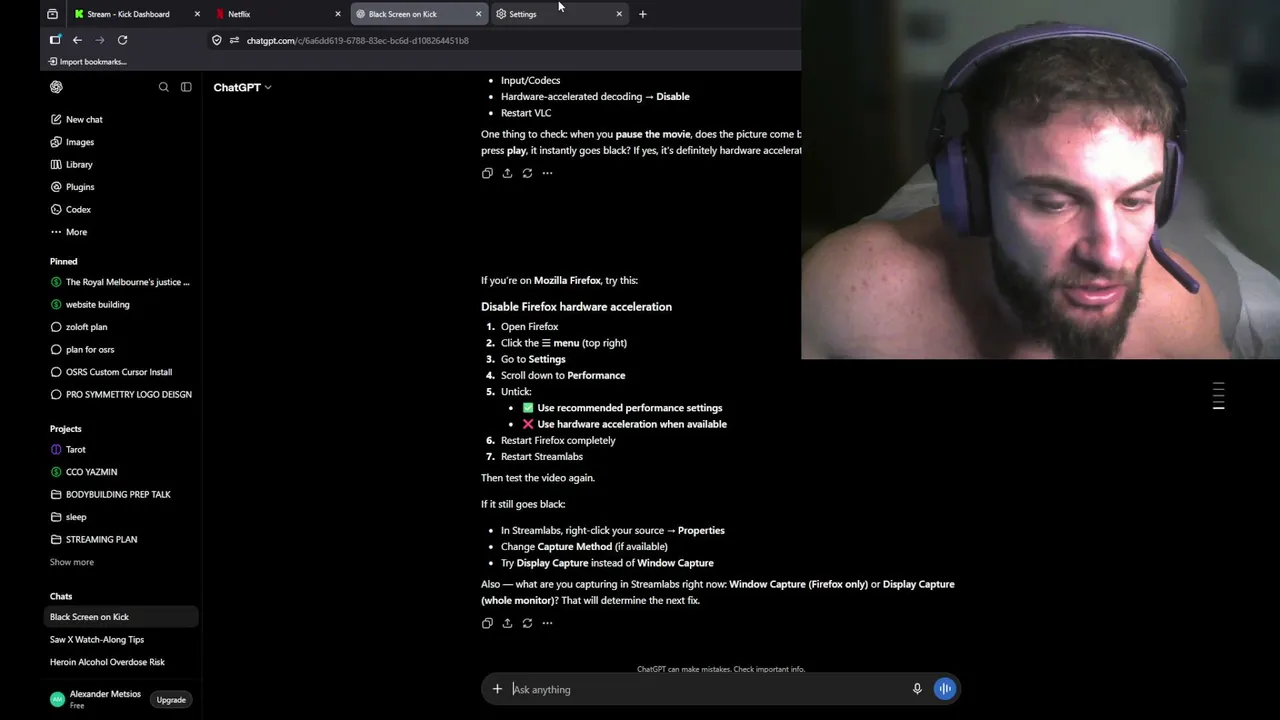
Task: Regenerate the VLC response
Action: pos(527,173)
